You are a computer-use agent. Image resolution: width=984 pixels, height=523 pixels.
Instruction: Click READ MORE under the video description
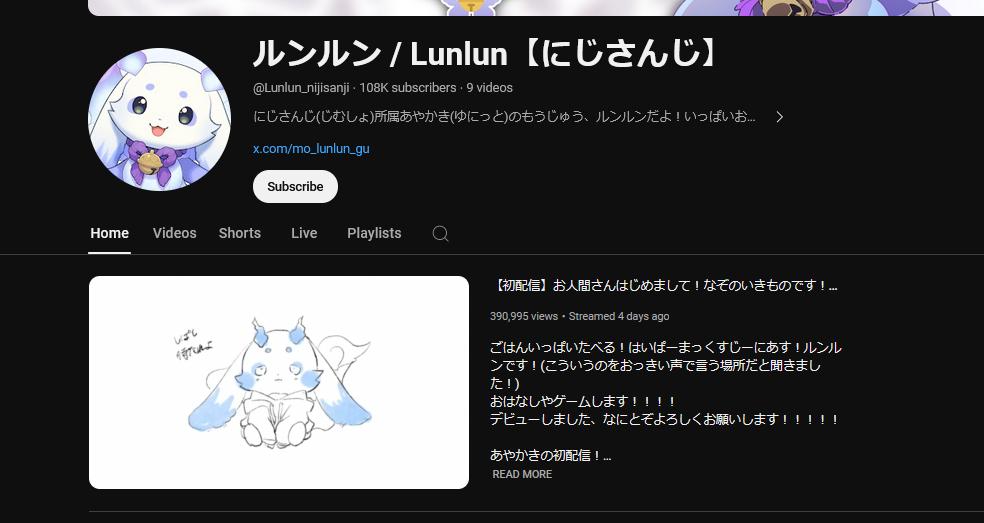point(522,474)
